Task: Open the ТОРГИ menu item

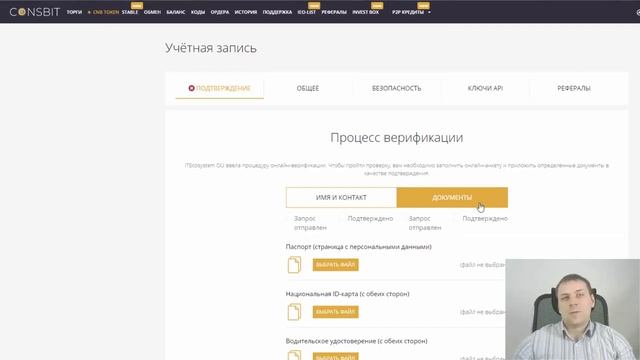Action: [74, 12]
